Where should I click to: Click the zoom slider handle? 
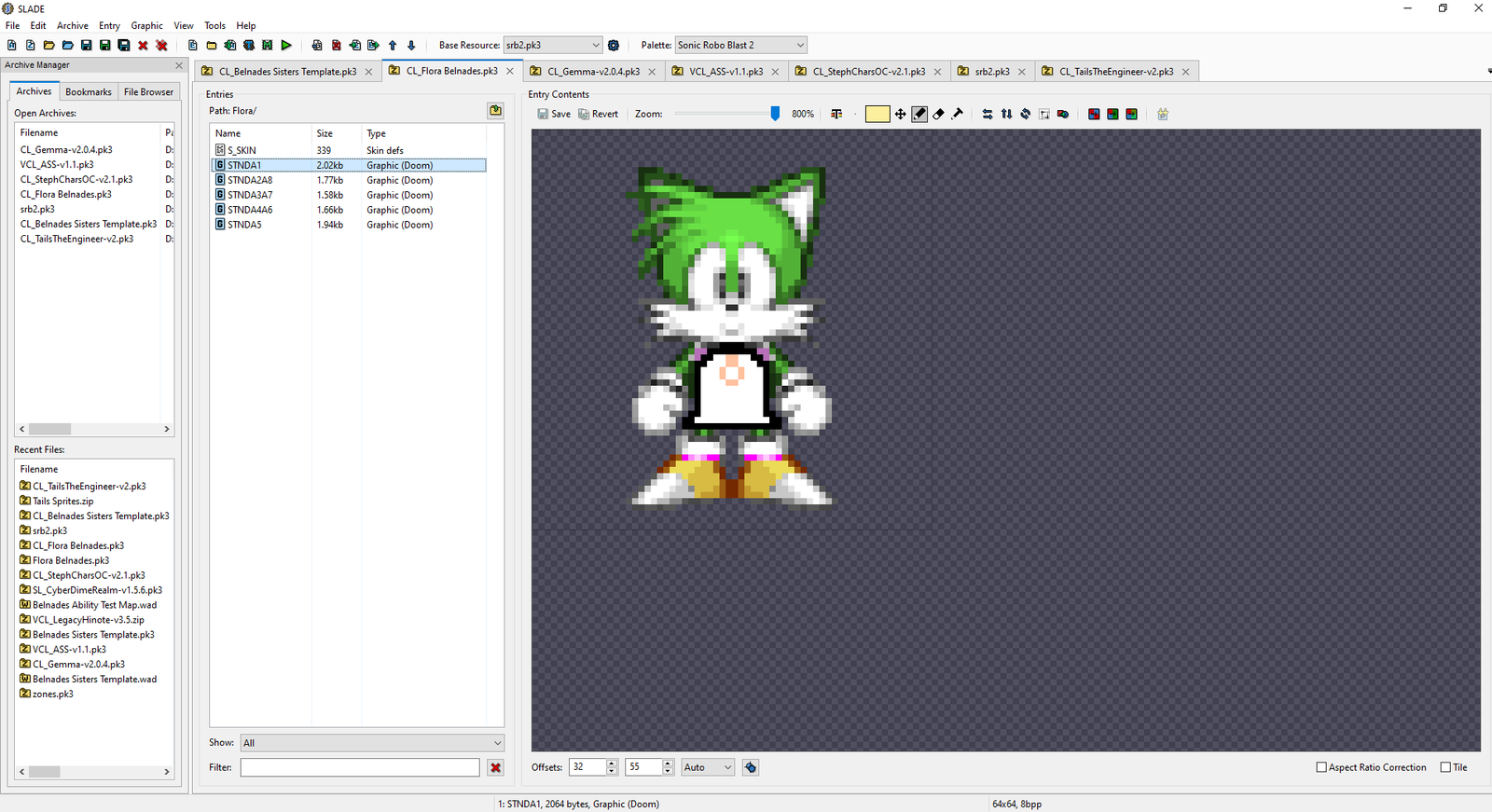click(775, 114)
